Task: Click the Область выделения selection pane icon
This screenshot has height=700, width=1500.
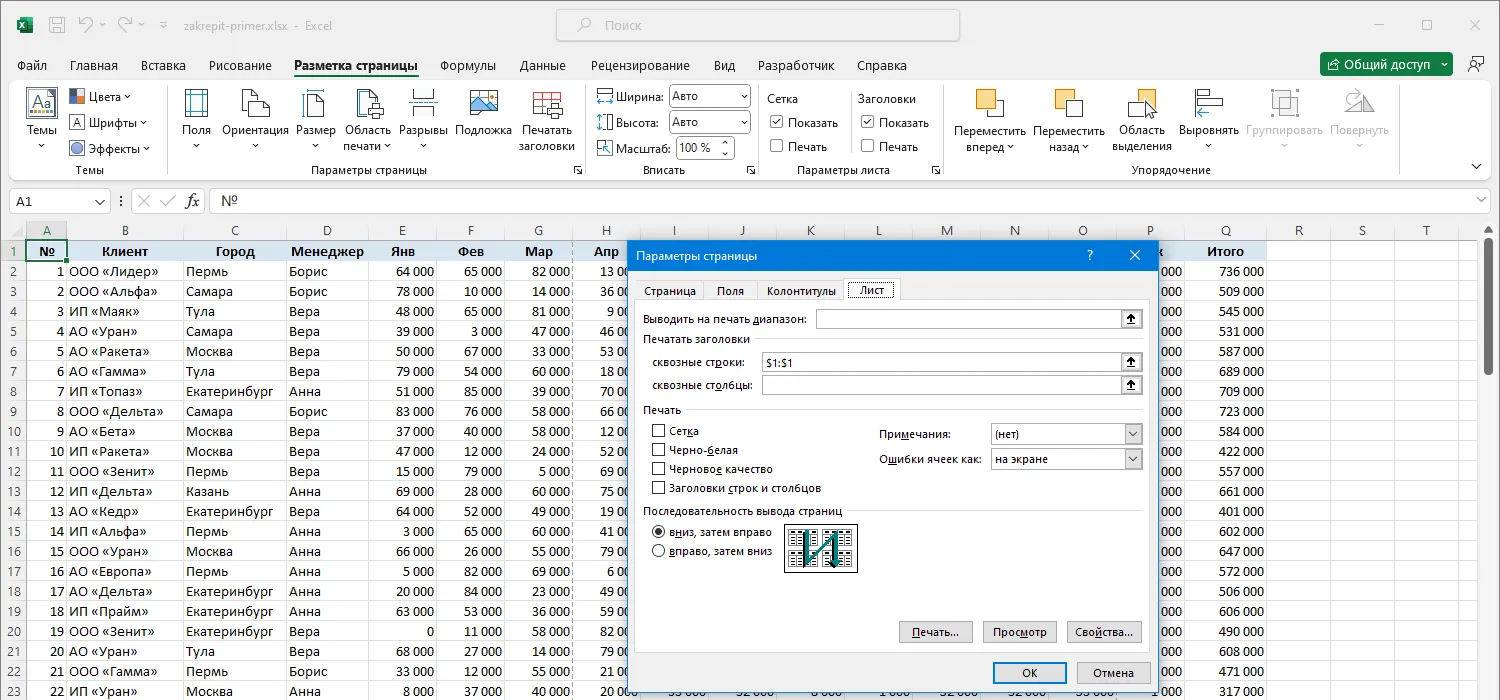Action: tap(1142, 104)
